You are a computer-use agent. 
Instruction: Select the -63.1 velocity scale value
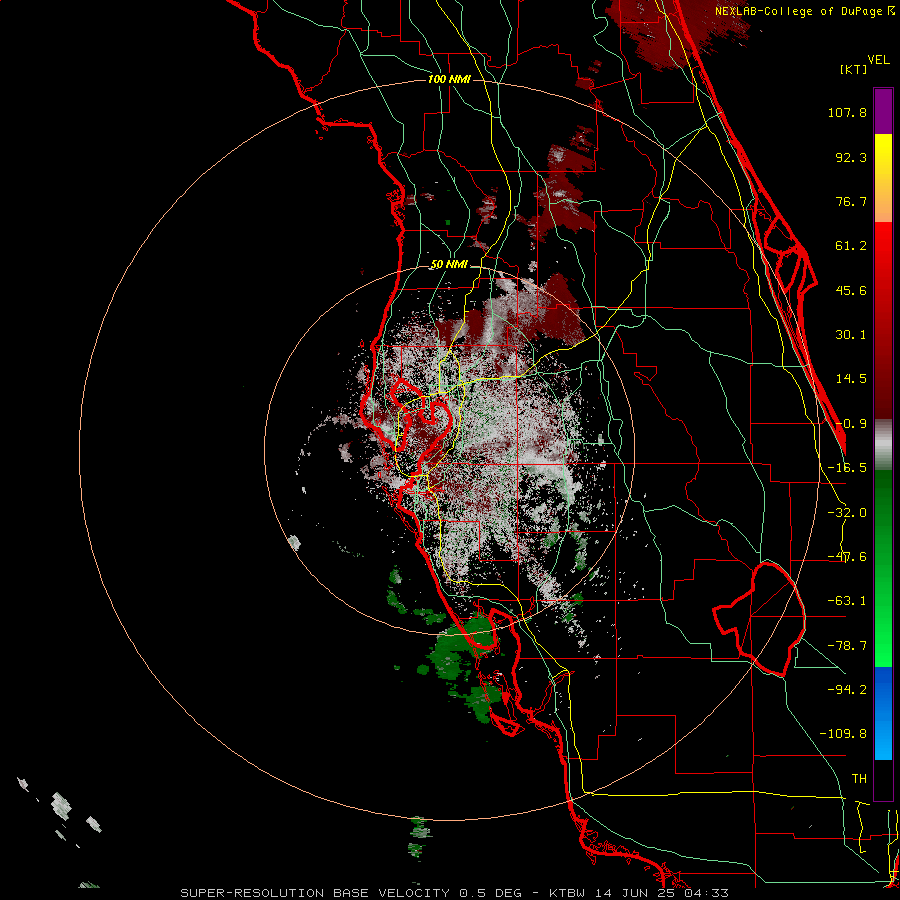[847, 601]
